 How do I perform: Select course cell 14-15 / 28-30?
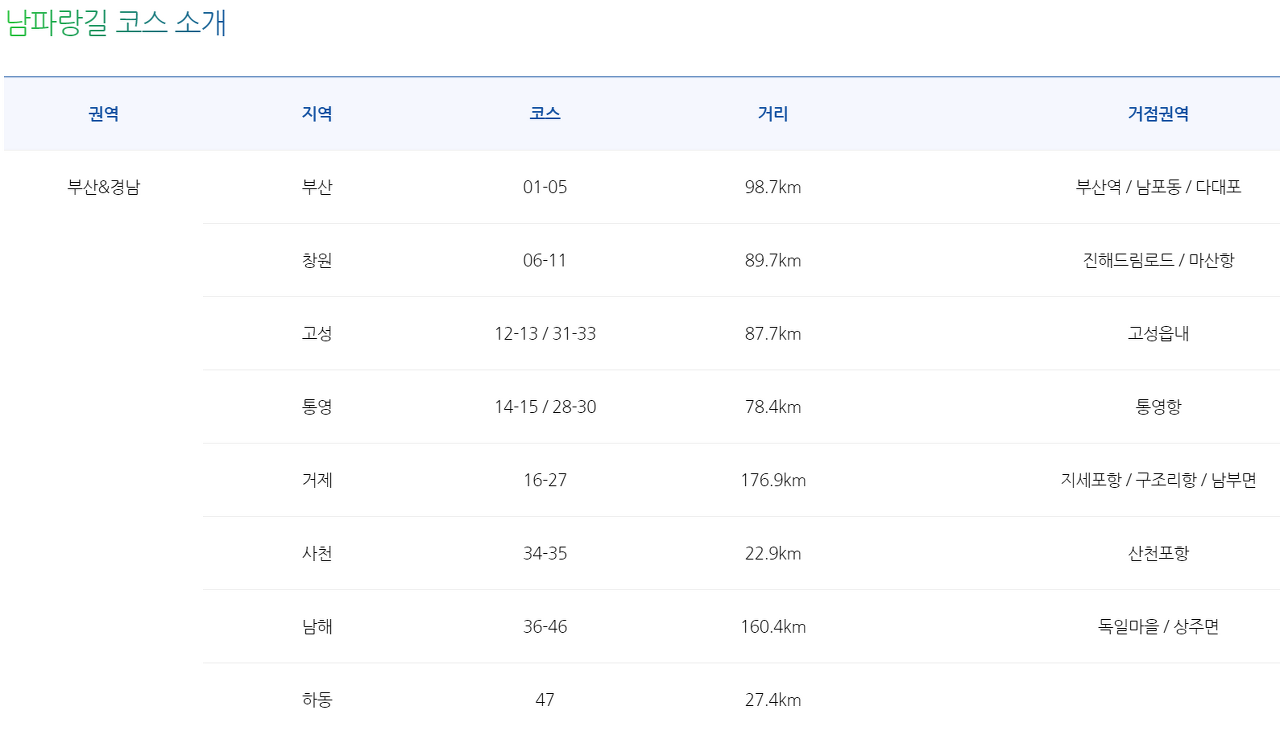[545, 407]
